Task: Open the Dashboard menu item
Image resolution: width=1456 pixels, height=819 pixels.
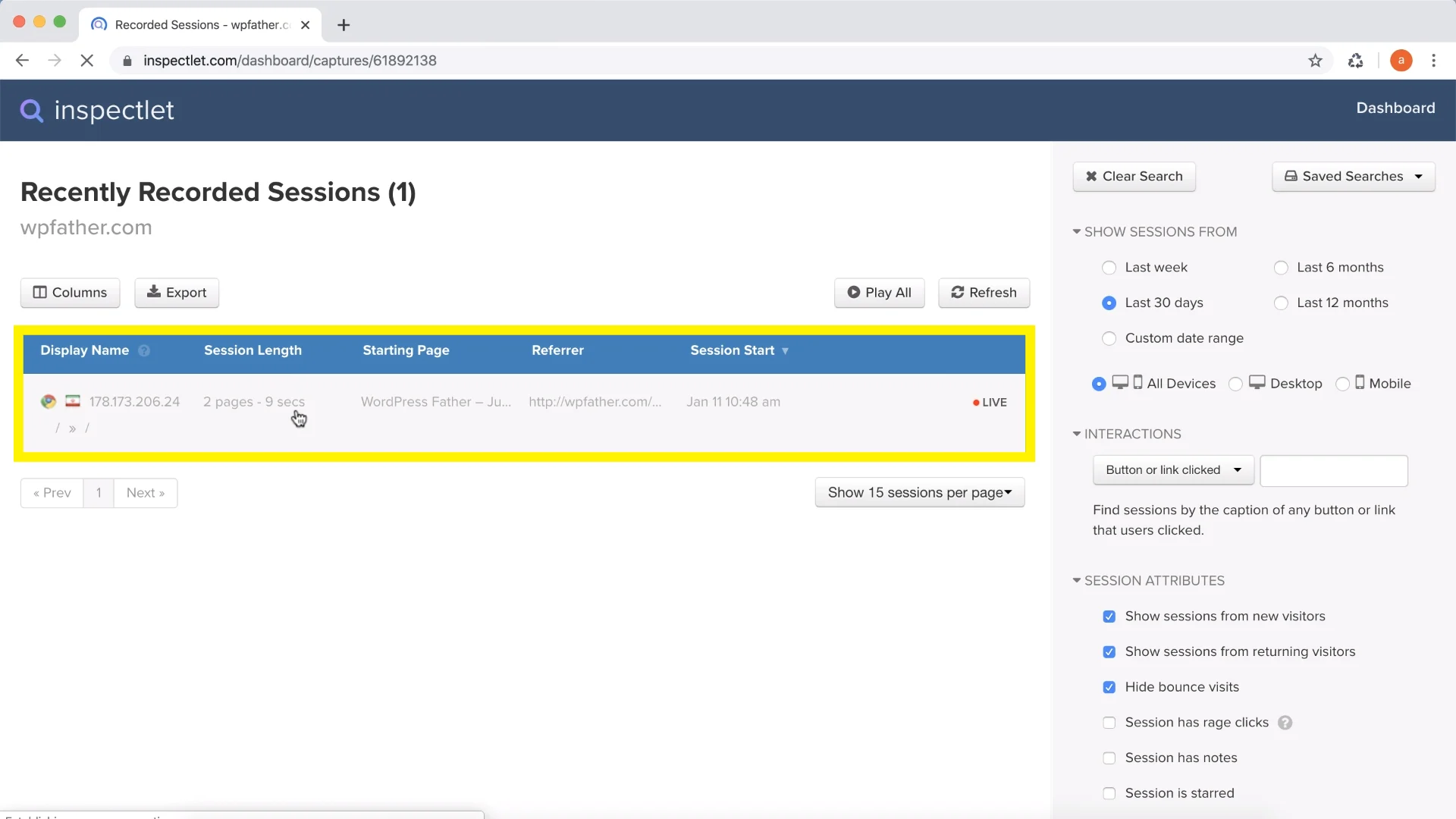Action: 1395,108
